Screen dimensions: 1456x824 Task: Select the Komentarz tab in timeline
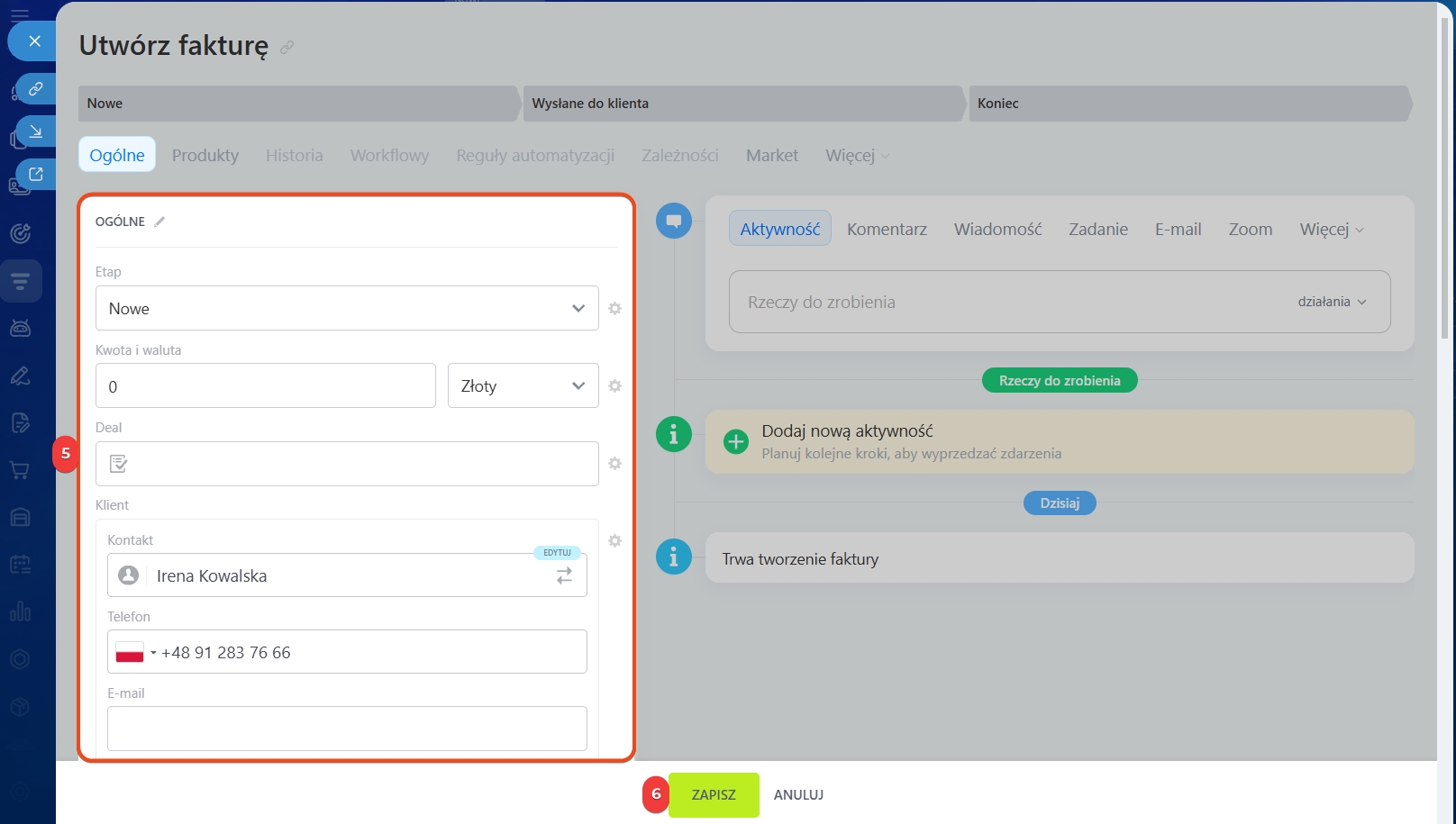887,230
